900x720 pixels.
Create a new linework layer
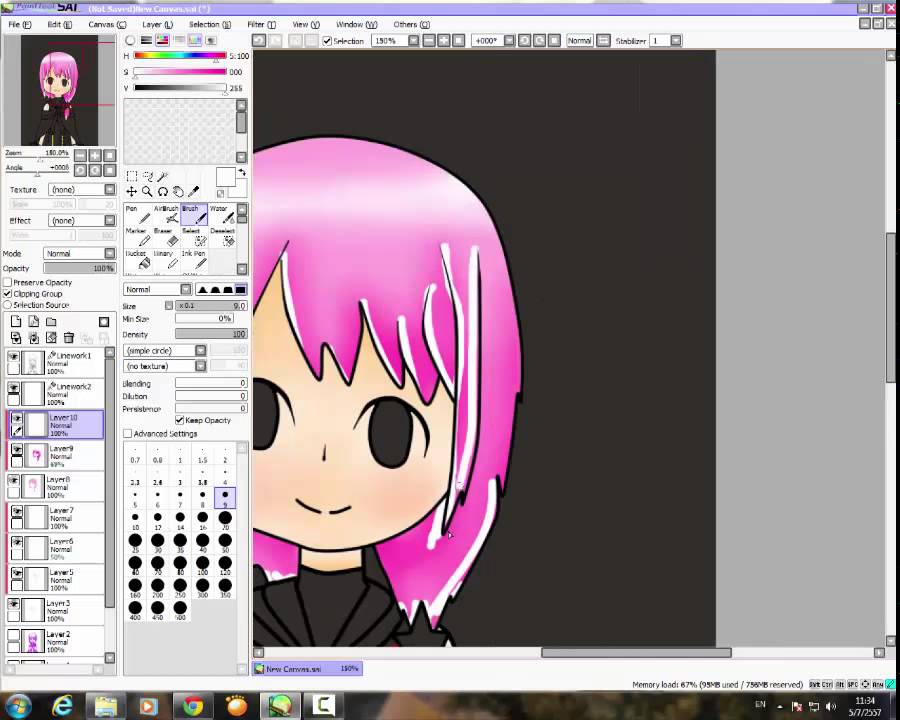(33, 322)
